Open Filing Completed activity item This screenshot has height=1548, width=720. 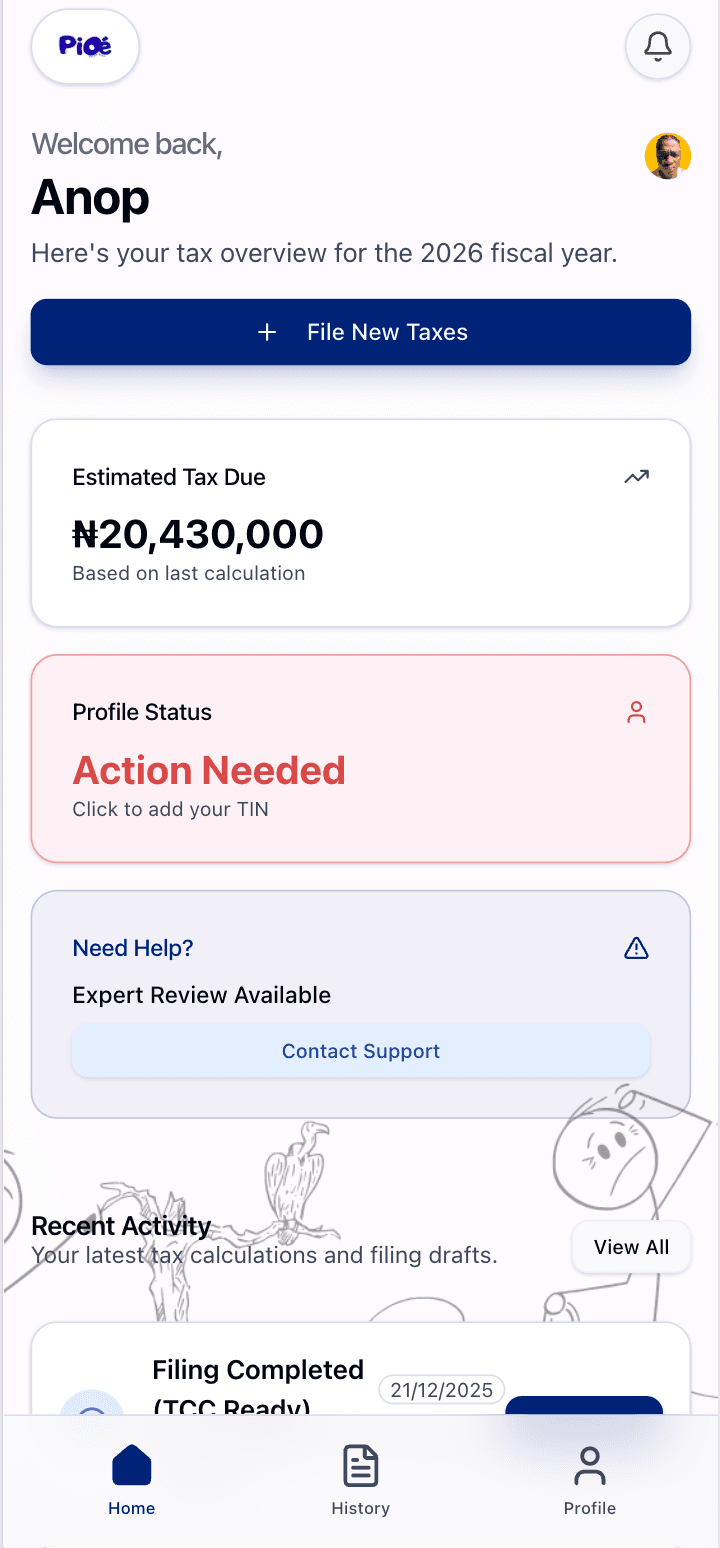258,1372
